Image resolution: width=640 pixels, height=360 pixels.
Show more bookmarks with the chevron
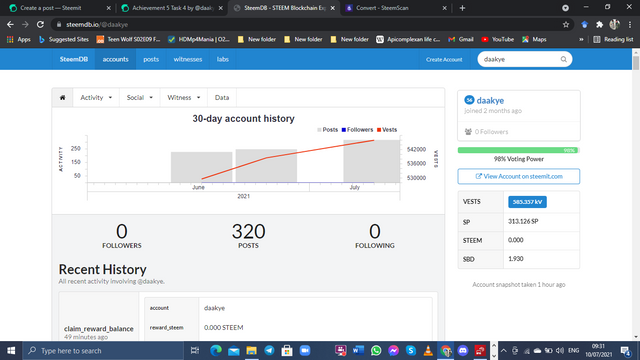[x=581, y=40]
